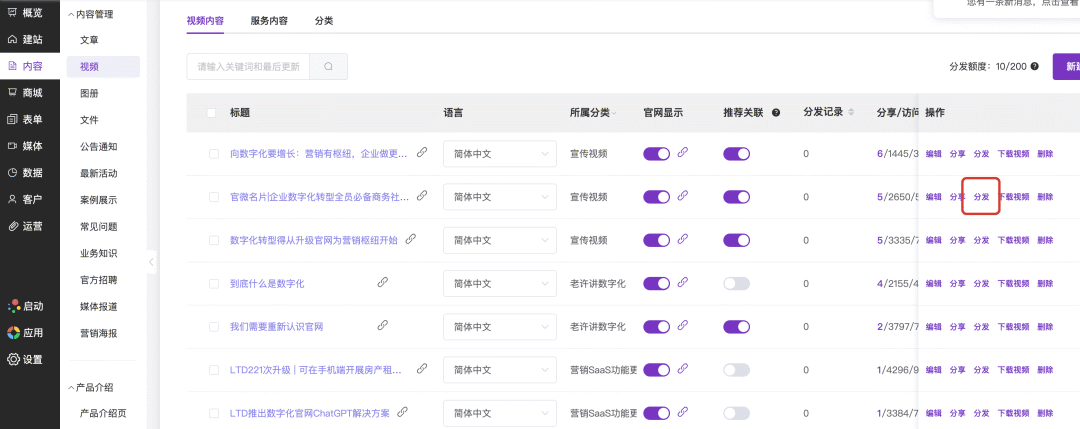Open 应用 colorful icon in sidebar
This screenshot has height=429, width=1080.
13,333
